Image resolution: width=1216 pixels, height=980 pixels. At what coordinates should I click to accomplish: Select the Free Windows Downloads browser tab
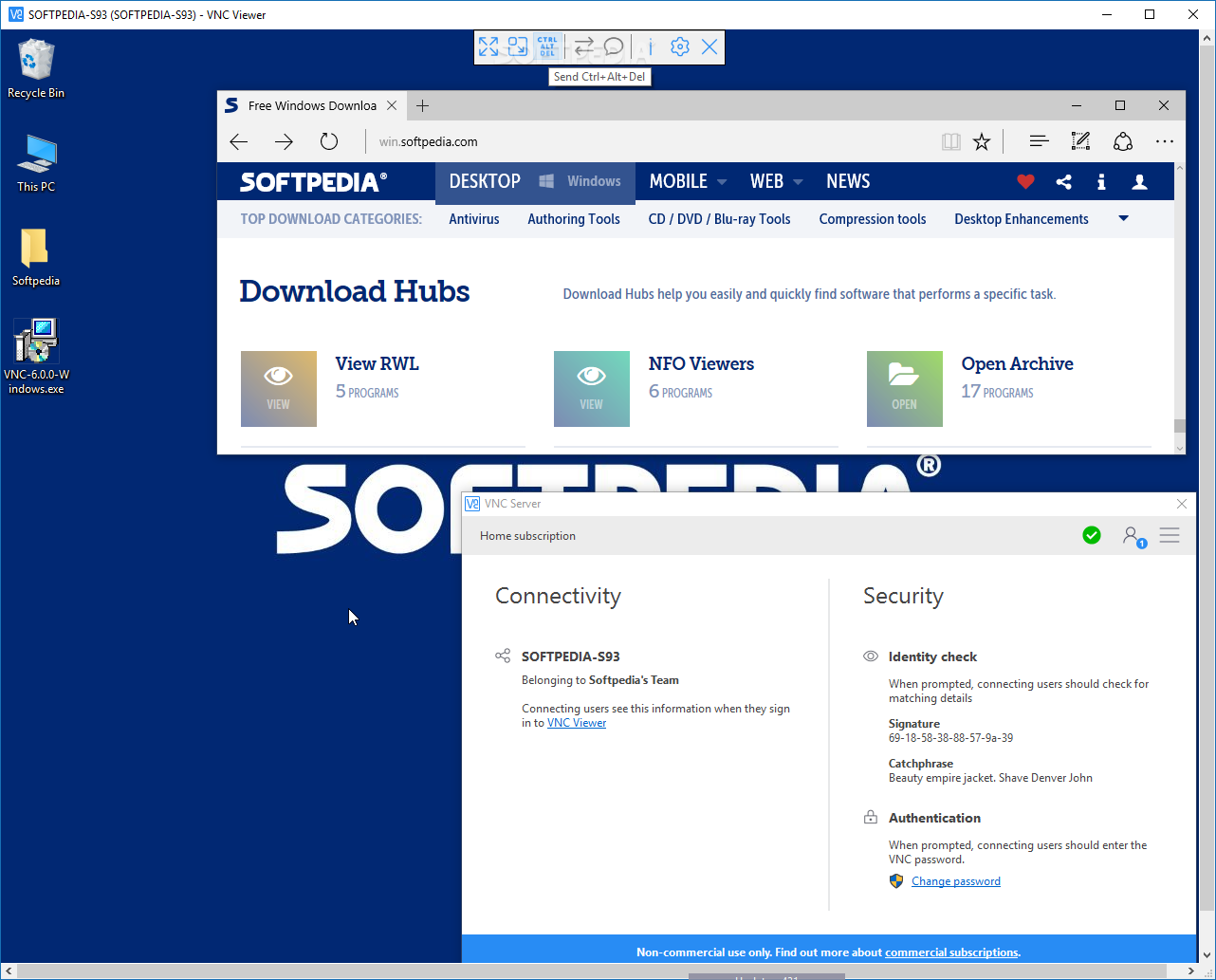(313, 105)
